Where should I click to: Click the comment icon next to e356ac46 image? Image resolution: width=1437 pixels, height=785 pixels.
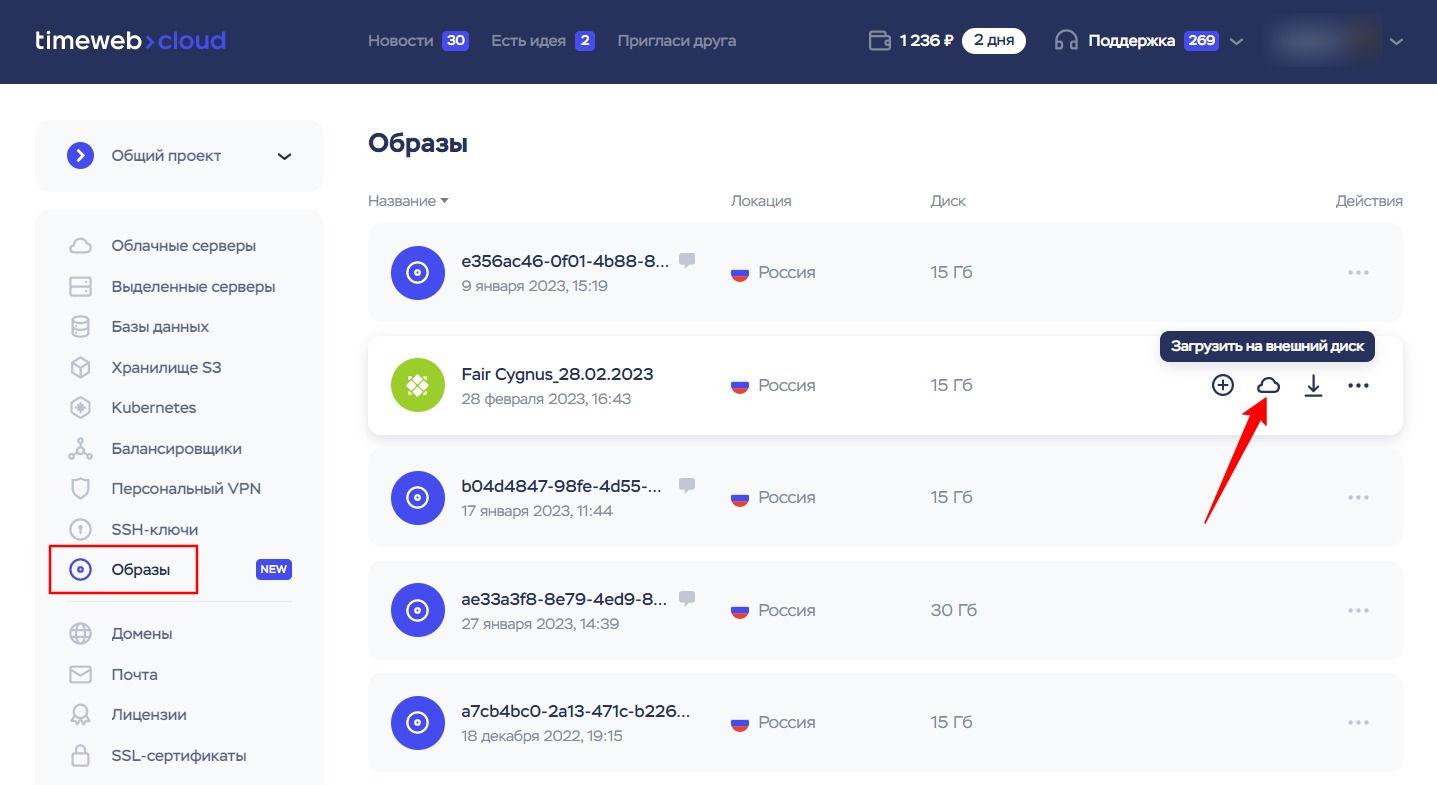point(687,260)
